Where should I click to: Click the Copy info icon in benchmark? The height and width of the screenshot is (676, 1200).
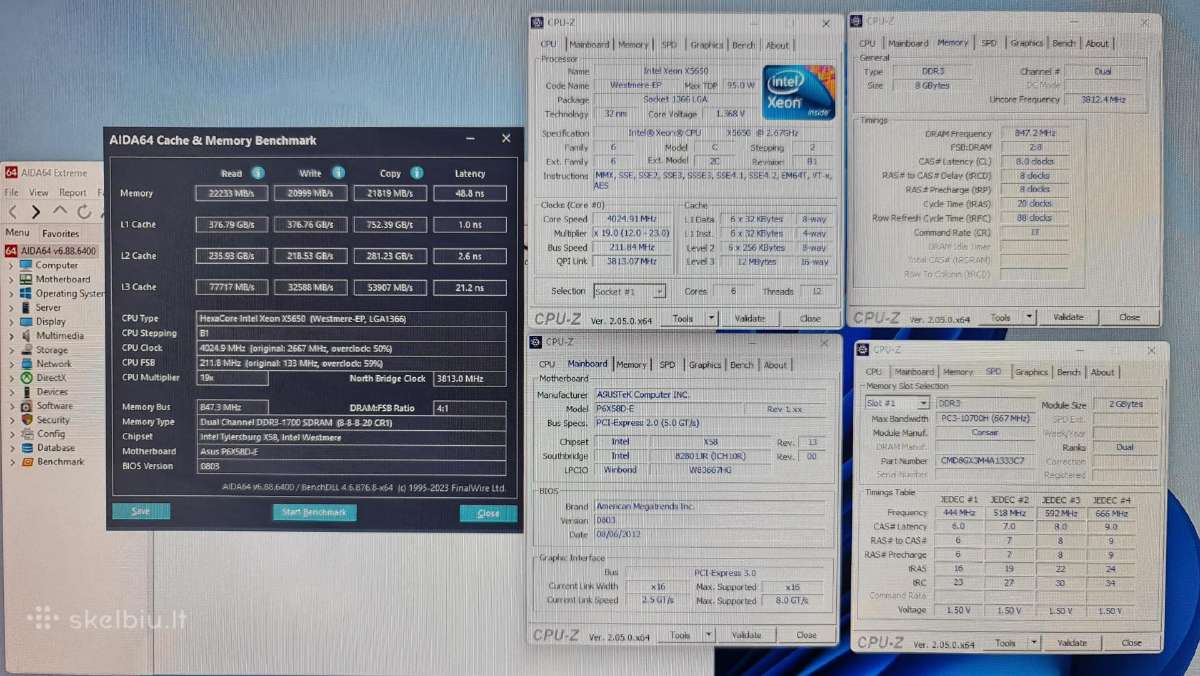point(416,173)
